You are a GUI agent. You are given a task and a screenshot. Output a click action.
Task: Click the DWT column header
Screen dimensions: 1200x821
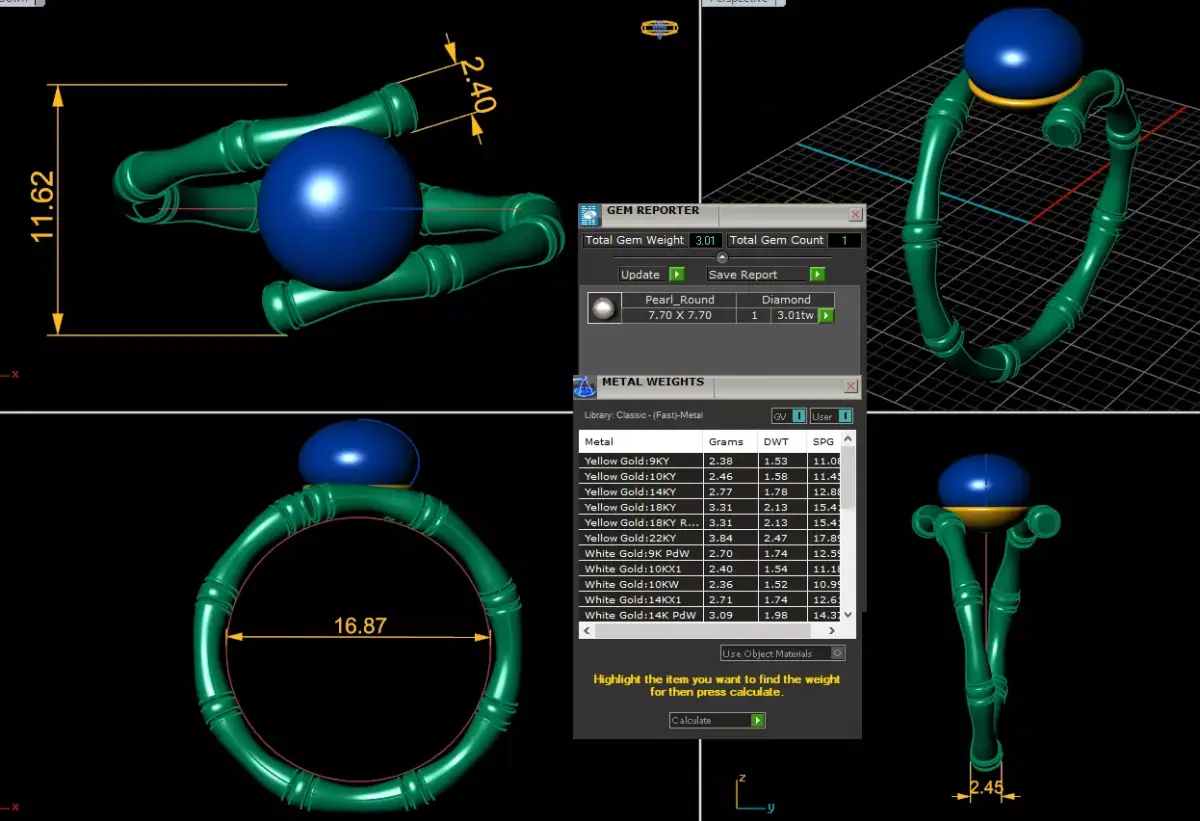782,441
